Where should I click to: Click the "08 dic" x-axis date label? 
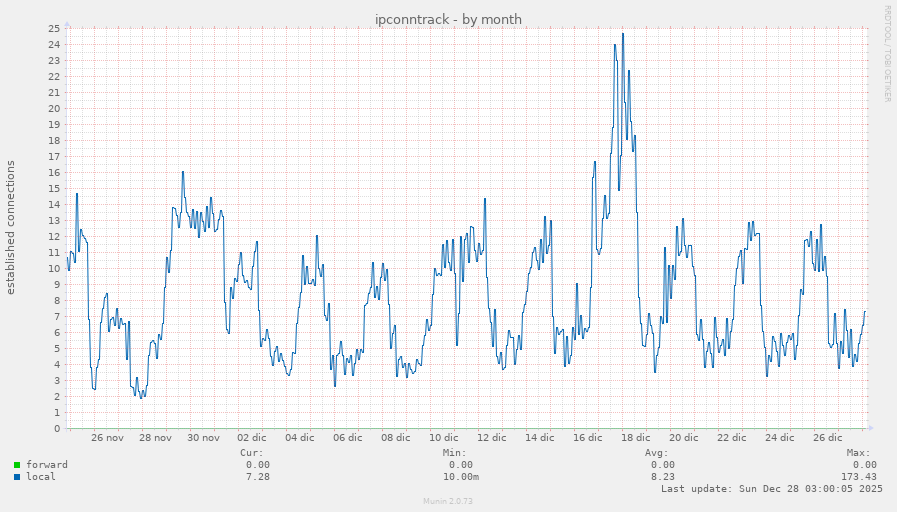(396, 438)
